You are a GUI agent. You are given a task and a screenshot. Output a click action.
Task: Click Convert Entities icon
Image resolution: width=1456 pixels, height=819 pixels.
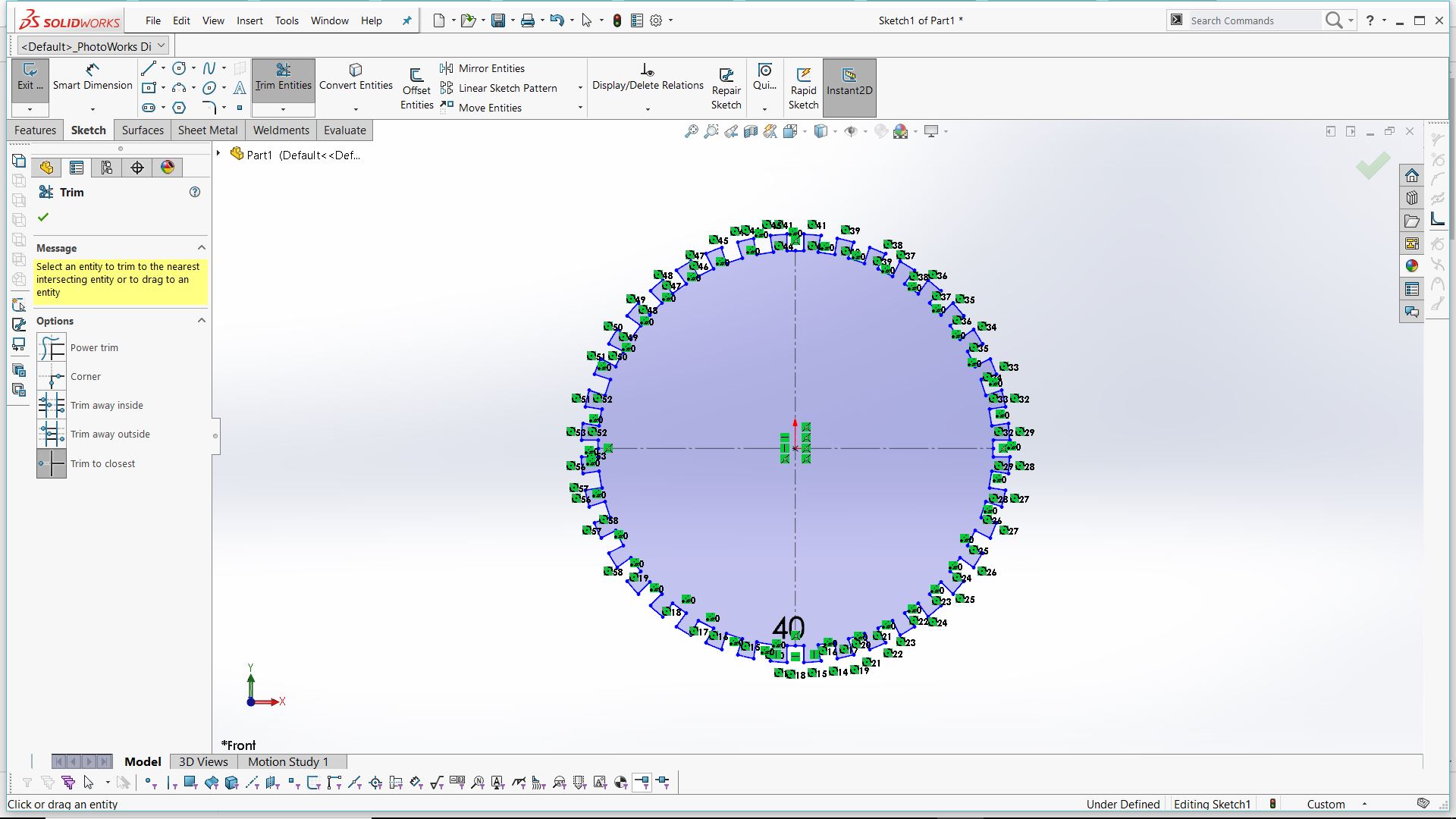(x=356, y=77)
